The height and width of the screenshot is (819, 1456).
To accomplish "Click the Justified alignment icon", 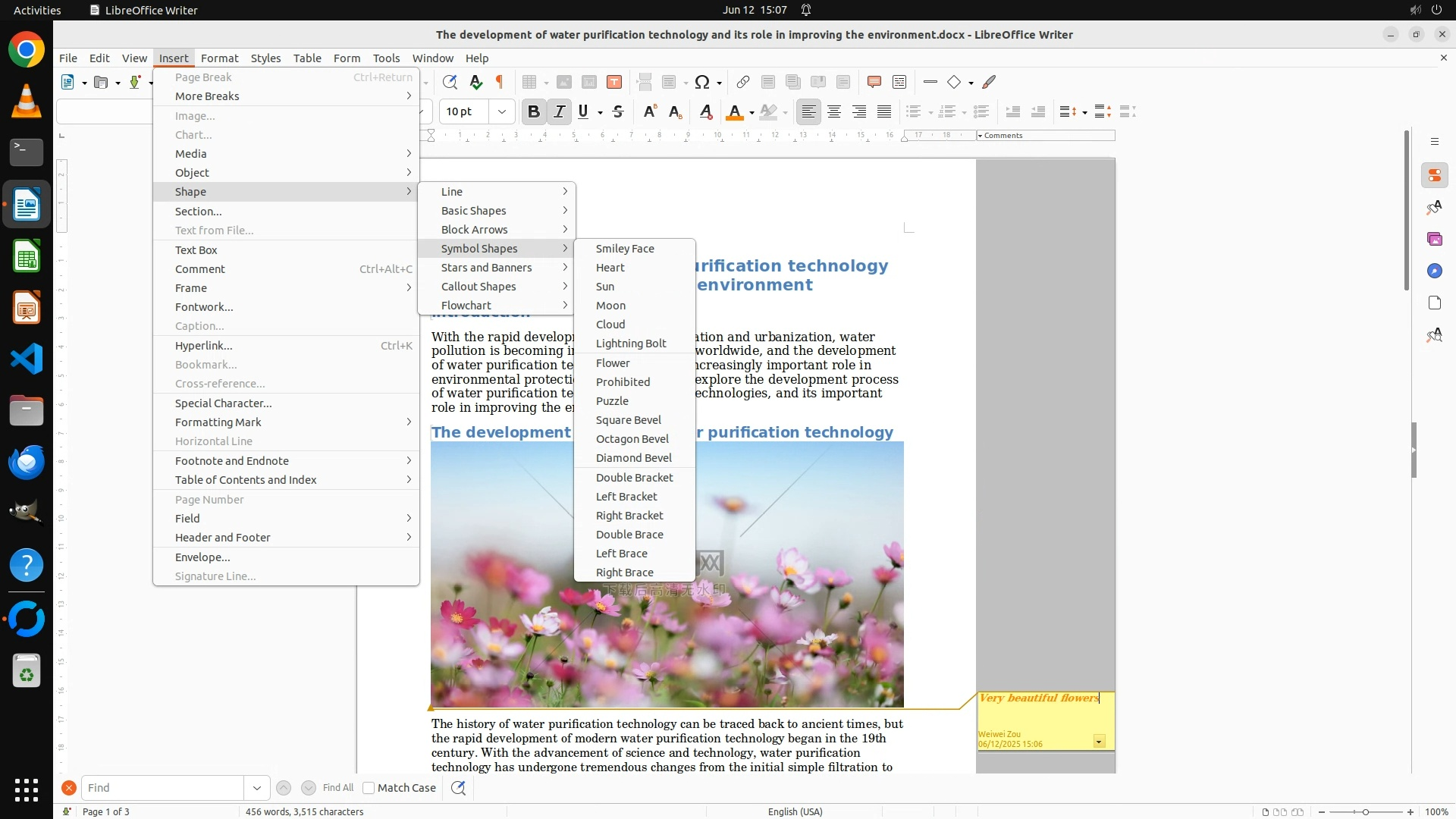I will click(x=884, y=112).
